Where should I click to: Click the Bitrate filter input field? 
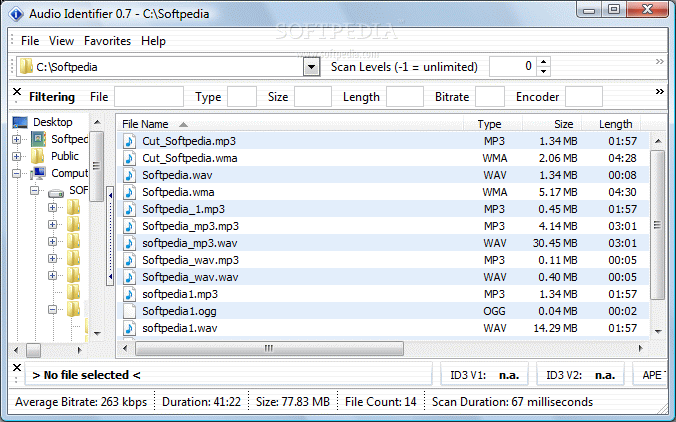click(x=490, y=97)
